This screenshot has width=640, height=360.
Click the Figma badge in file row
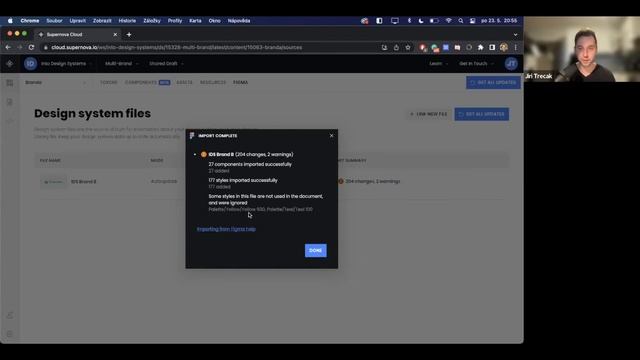pyautogui.click(x=53, y=182)
